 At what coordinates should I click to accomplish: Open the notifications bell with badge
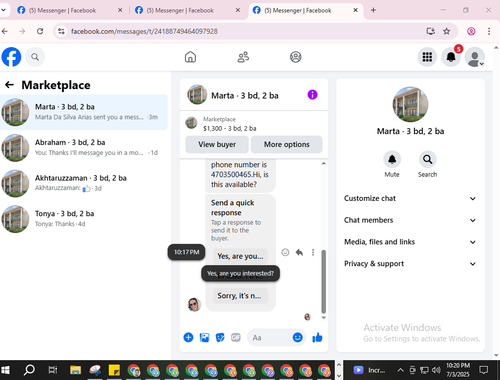tap(451, 57)
